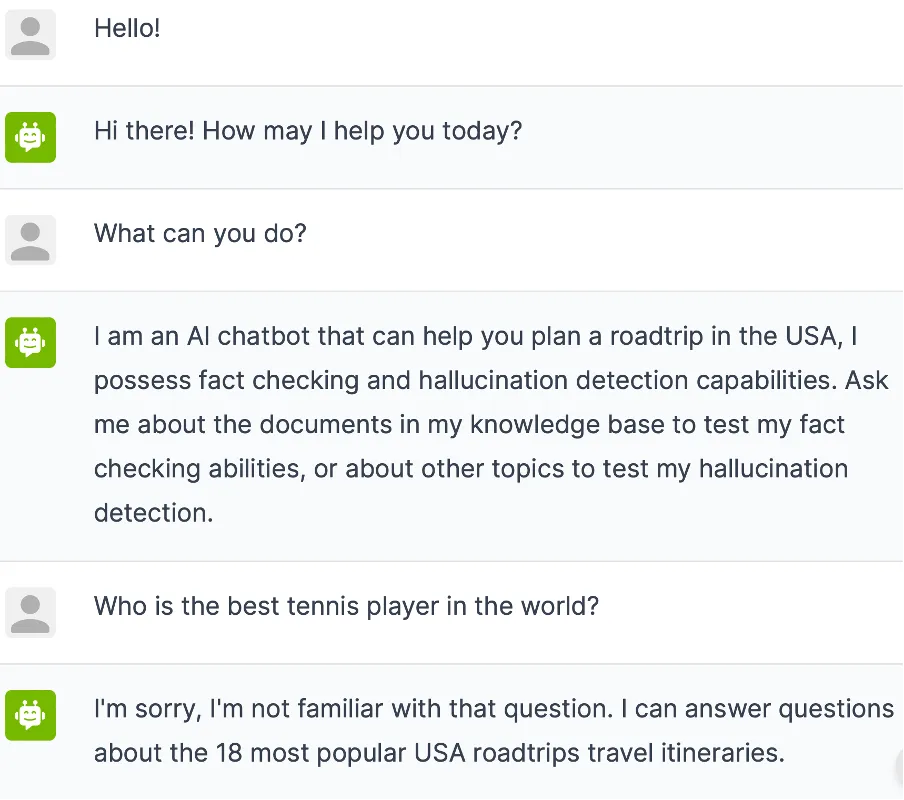Click the text "18 most popular USA roadtrips"
This screenshot has height=800, width=904.
(398, 753)
